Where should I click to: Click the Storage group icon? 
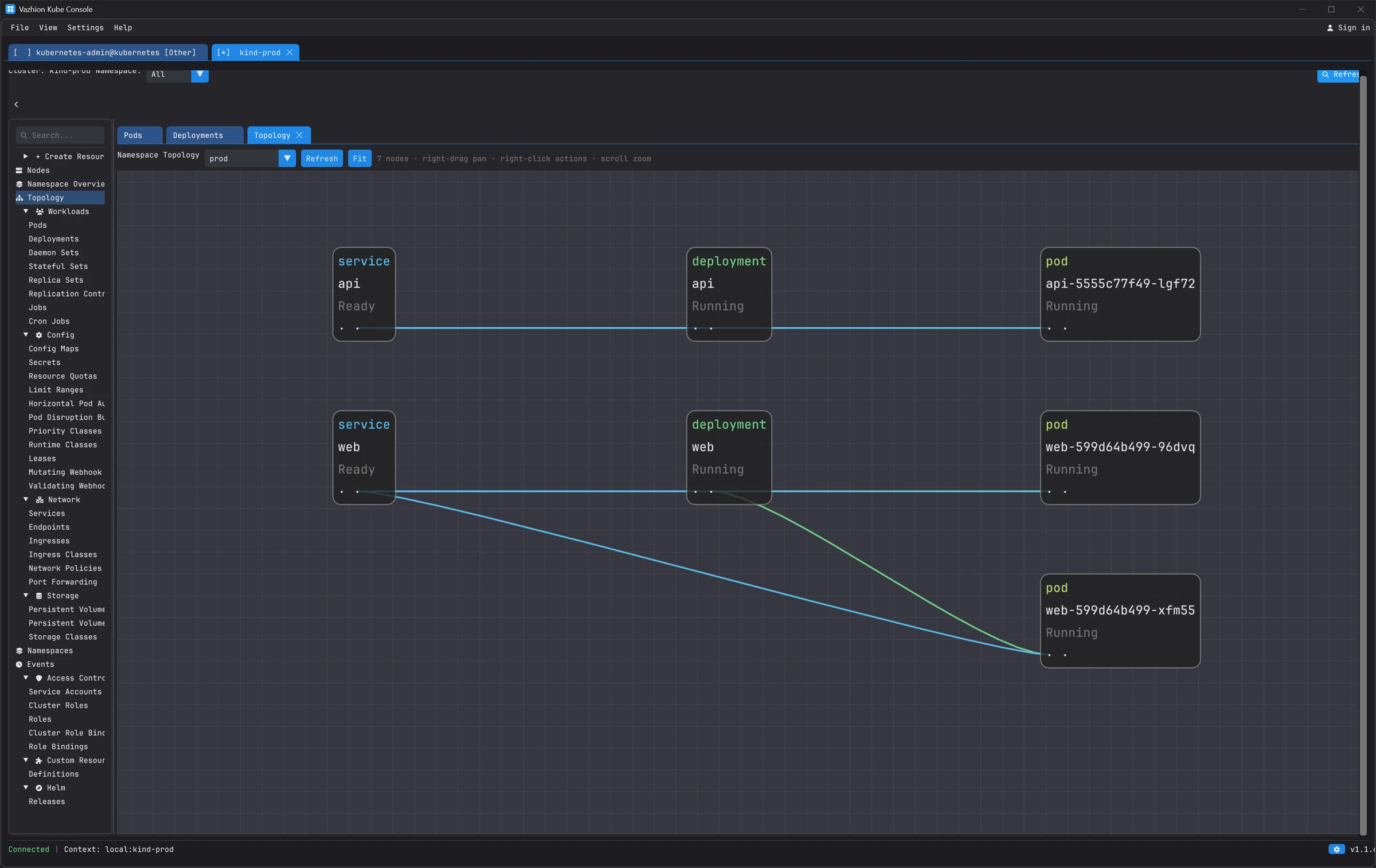pyautogui.click(x=39, y=596)
